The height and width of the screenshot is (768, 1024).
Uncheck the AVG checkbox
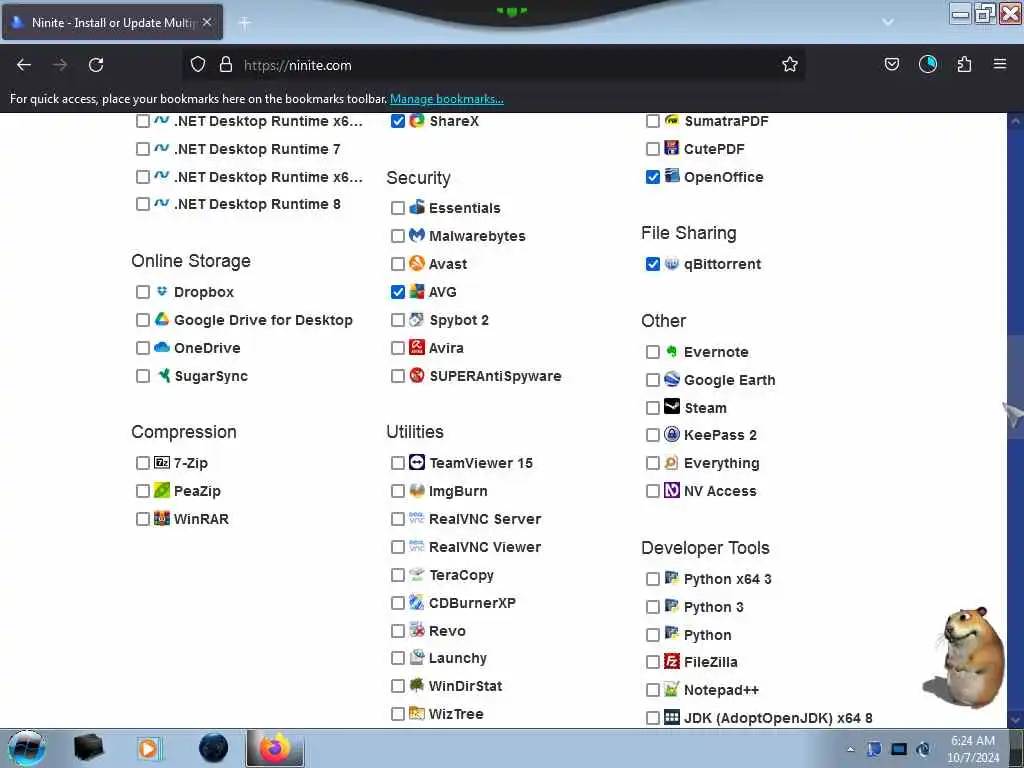[x=398, y=292]
